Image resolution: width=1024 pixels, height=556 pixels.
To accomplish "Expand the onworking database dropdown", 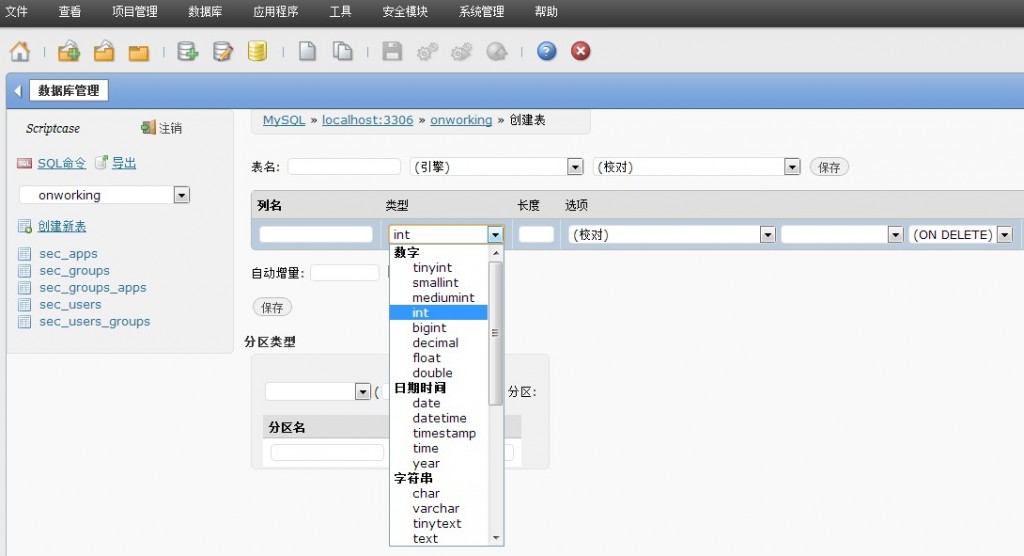I will click(181, 195).
